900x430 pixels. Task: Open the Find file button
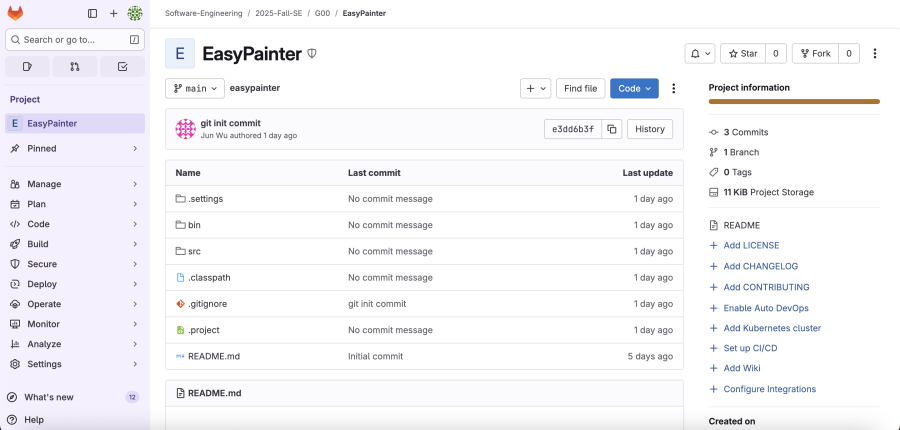point(580,88)
